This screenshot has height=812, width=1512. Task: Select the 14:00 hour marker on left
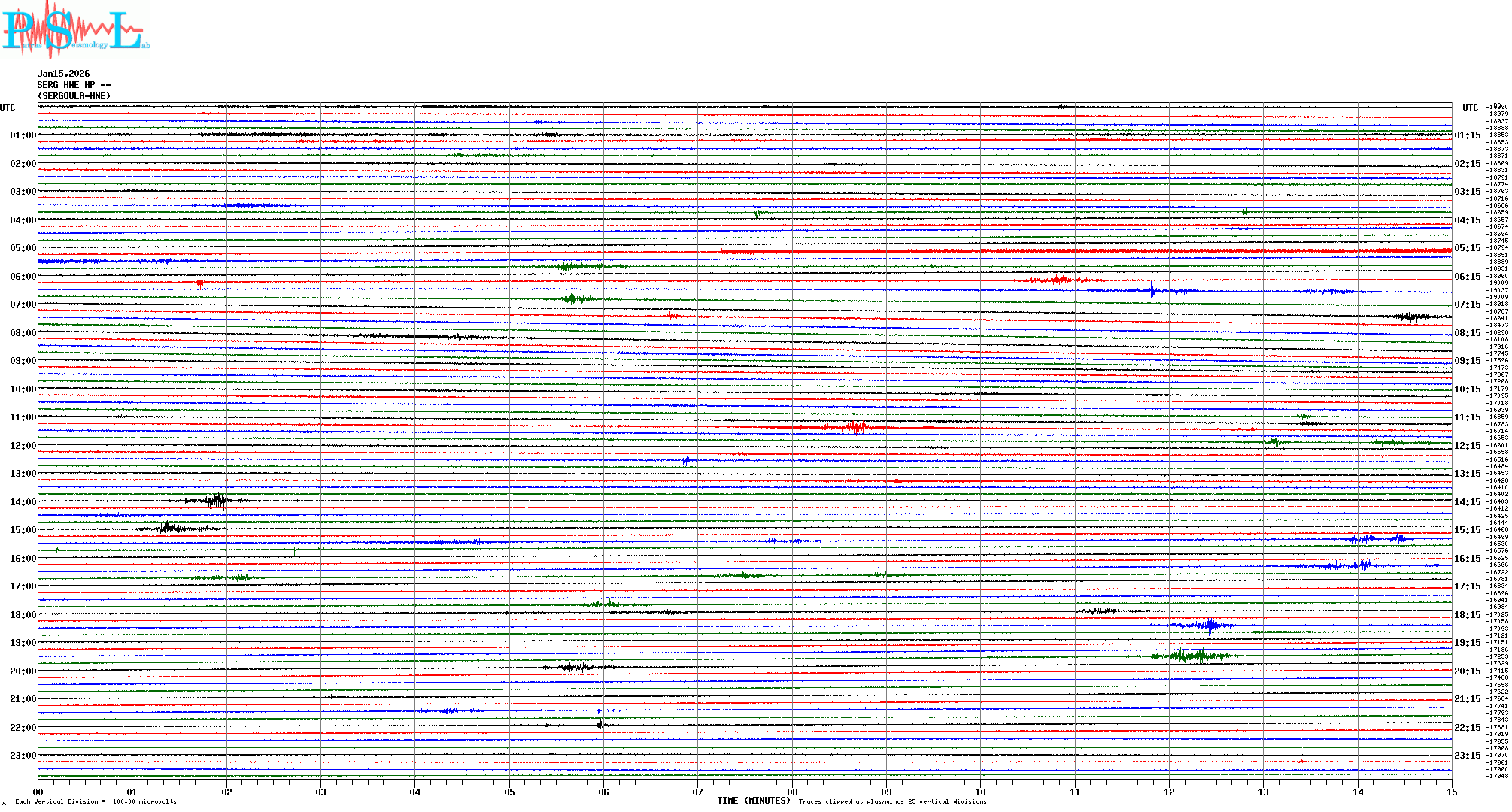click(x=23, y=502)
